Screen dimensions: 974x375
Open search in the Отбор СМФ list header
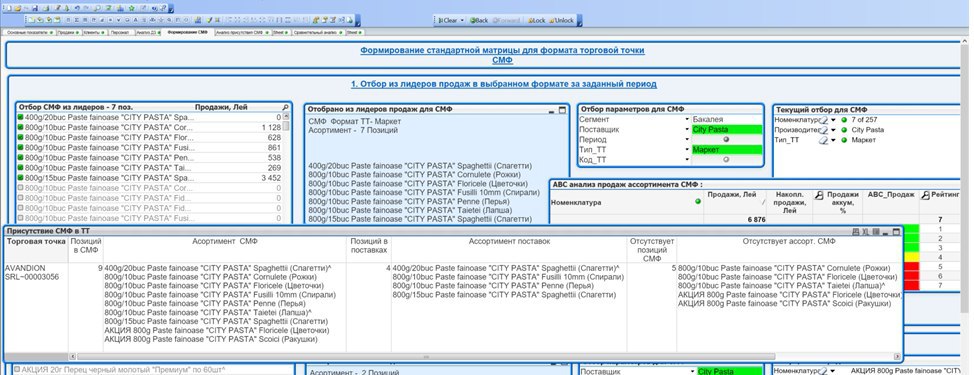click(285, 107)
